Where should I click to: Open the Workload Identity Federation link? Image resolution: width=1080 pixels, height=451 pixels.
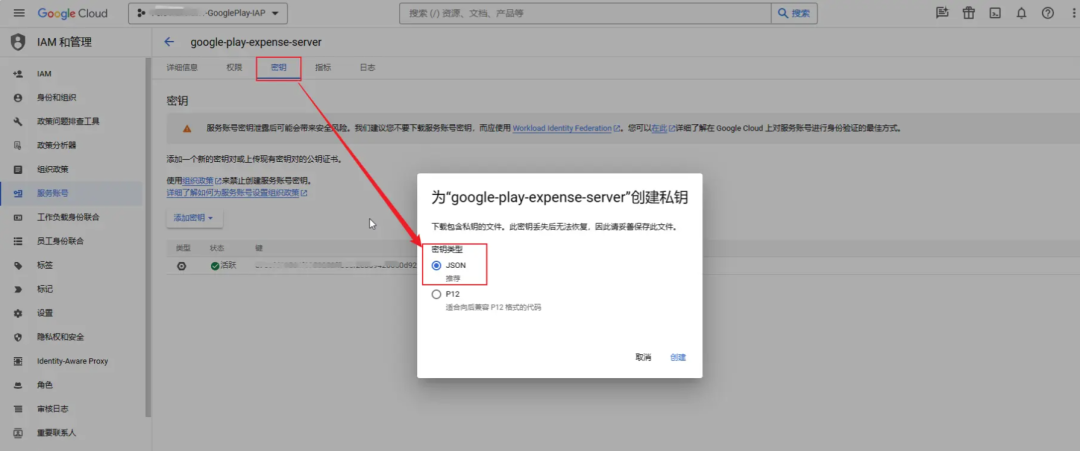click(566, 128)
